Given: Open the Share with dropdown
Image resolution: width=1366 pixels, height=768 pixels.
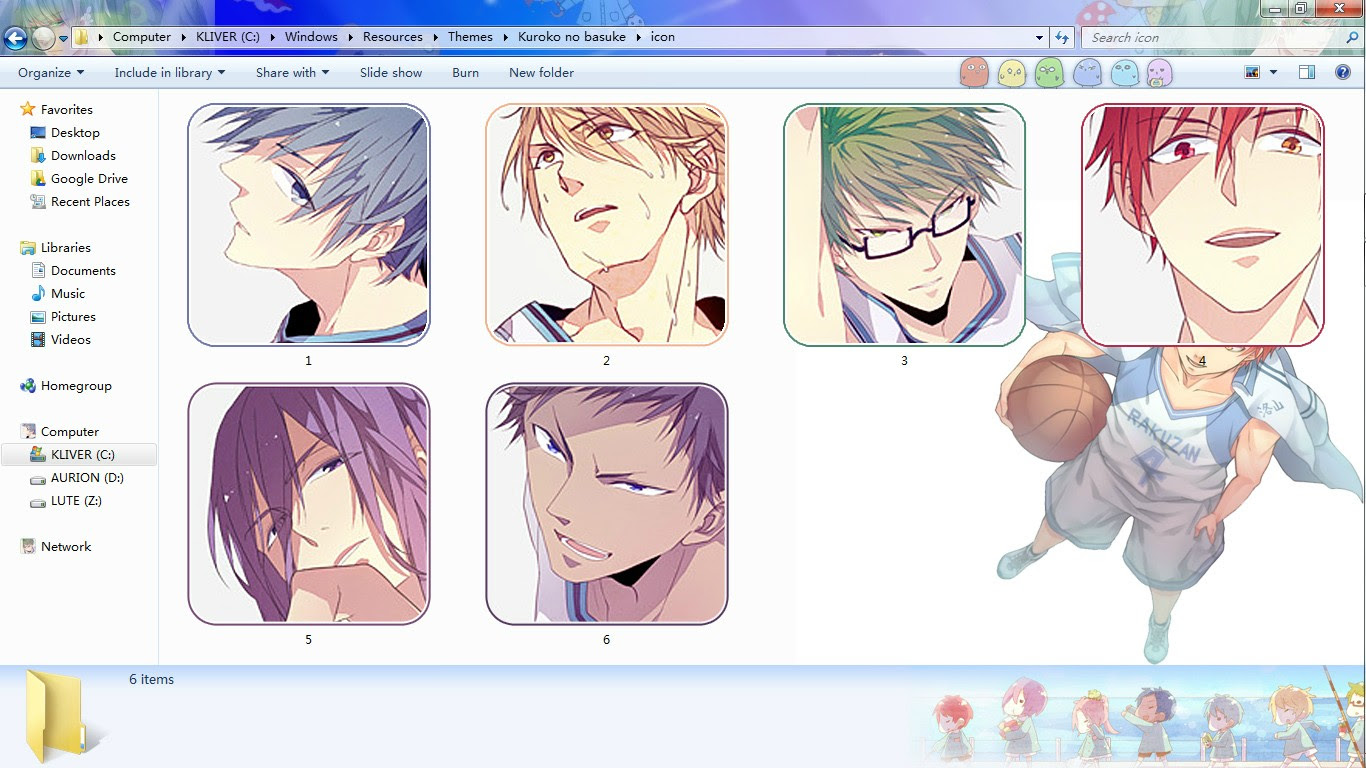Looking at the screenshot, I should point(292,72).
